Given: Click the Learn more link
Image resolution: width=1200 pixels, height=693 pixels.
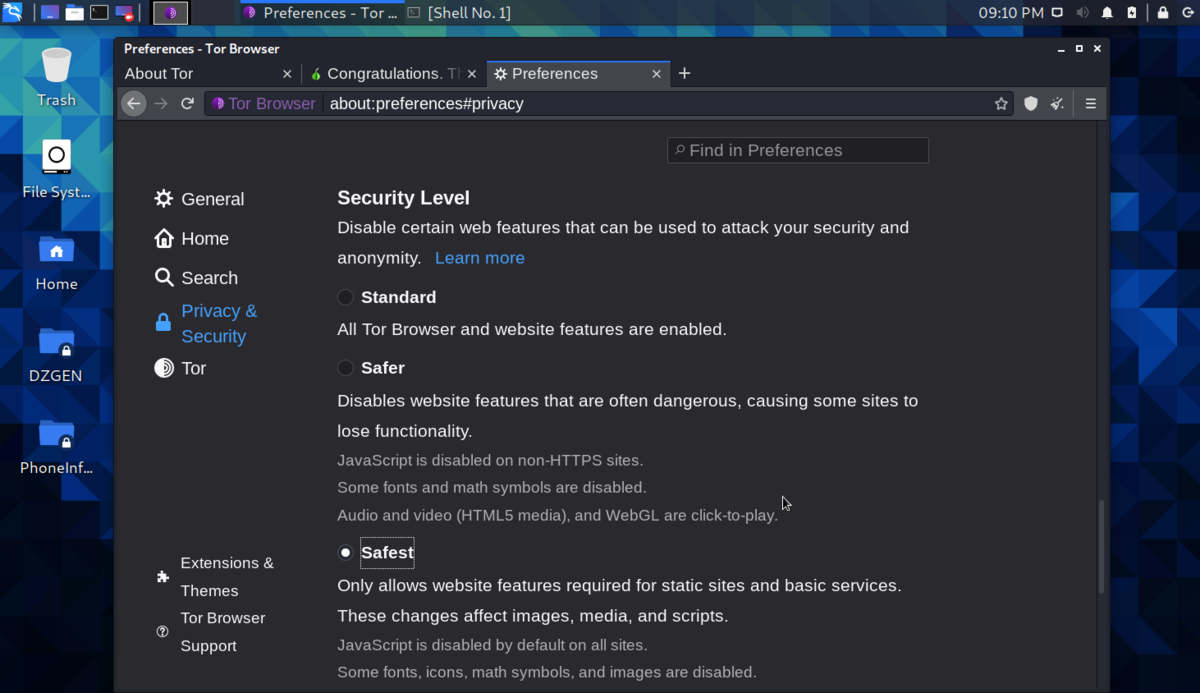Looking at the screenshot, I should (x=480, y=258).
